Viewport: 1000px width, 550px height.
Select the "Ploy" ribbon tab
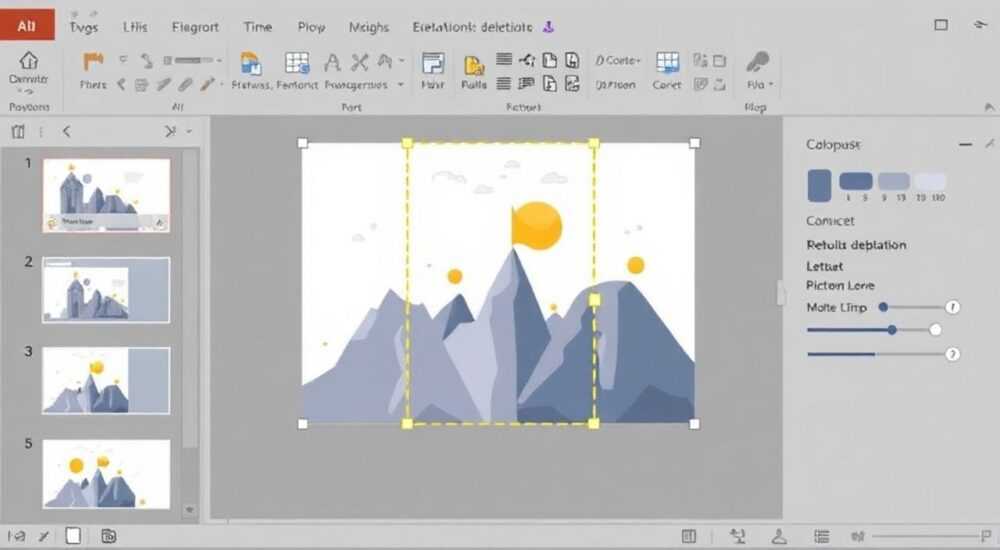[x=311, y=27]
